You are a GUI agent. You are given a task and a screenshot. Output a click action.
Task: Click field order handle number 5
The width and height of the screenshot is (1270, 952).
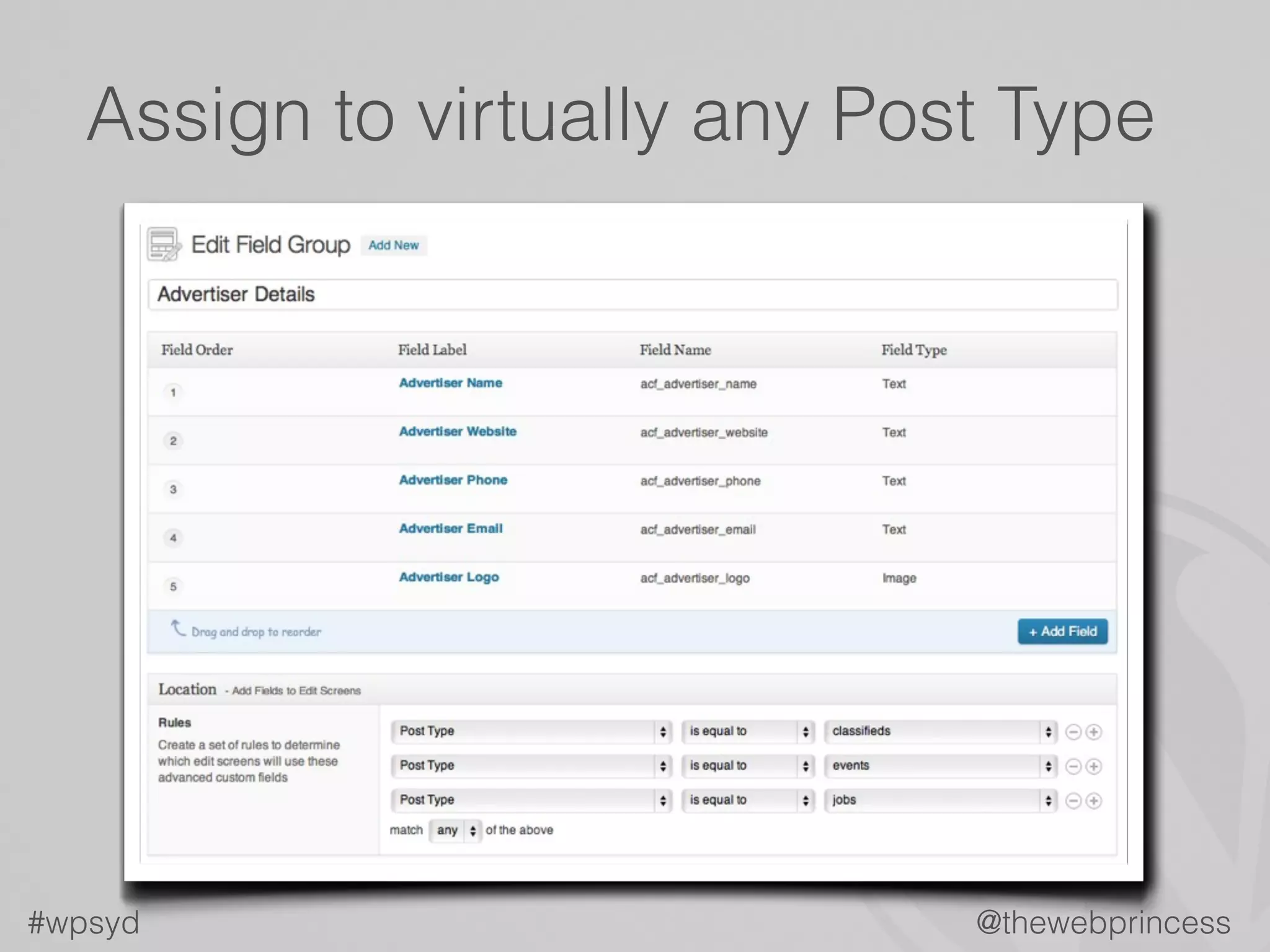point(173,586)
